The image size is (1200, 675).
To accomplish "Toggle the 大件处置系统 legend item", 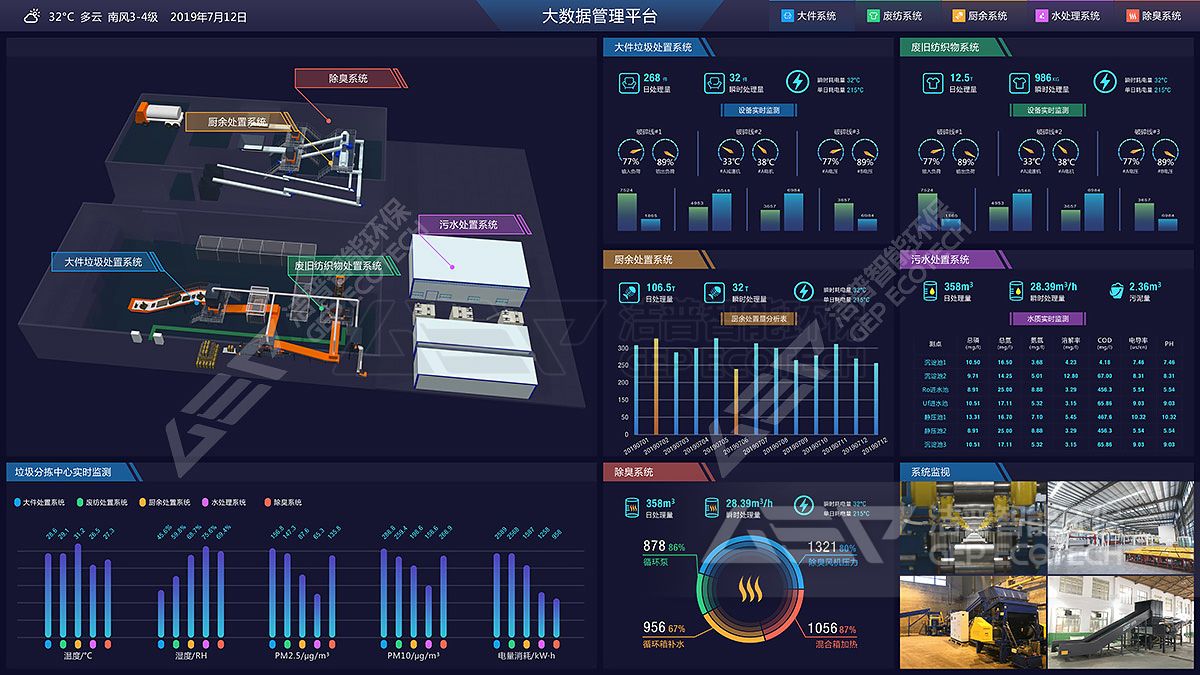I will pyautogui.click(x=40, y=502).
